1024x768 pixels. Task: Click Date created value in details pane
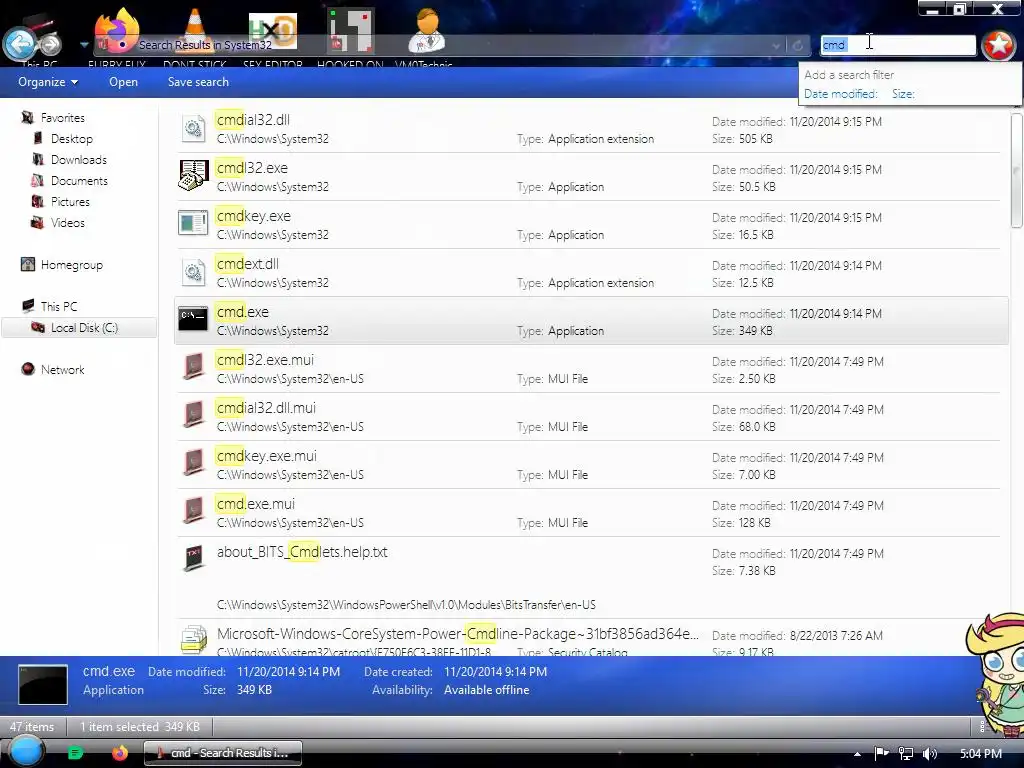[496, 671]
